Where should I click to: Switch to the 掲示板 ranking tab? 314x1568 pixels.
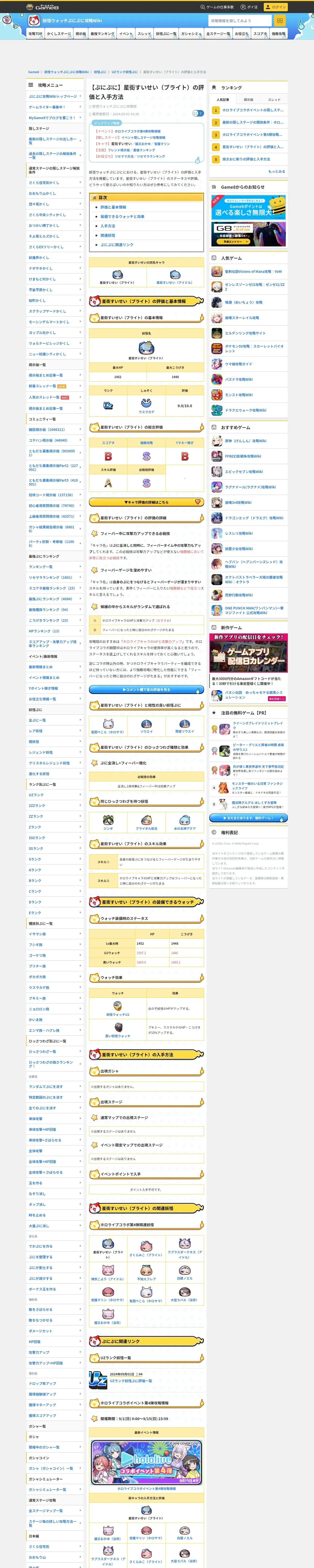249,99
